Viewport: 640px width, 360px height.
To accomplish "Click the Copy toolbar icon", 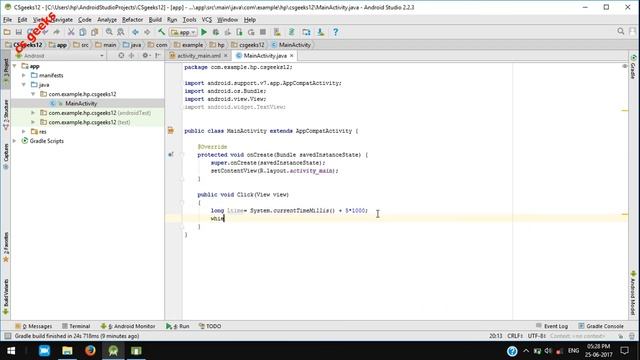I will (82, 32).
